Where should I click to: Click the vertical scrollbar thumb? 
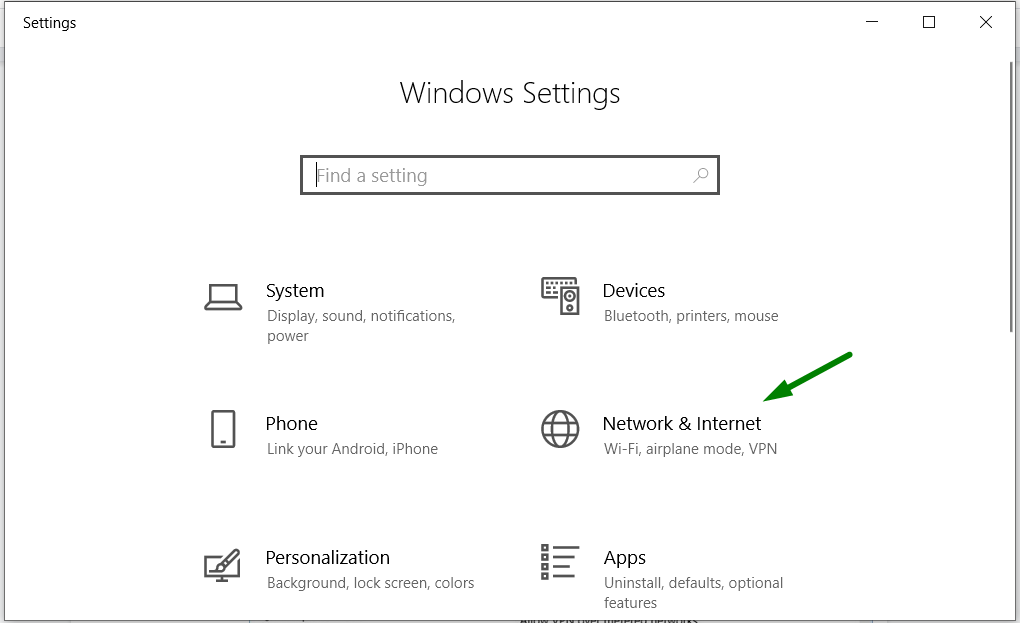[x=1012, y=197]
